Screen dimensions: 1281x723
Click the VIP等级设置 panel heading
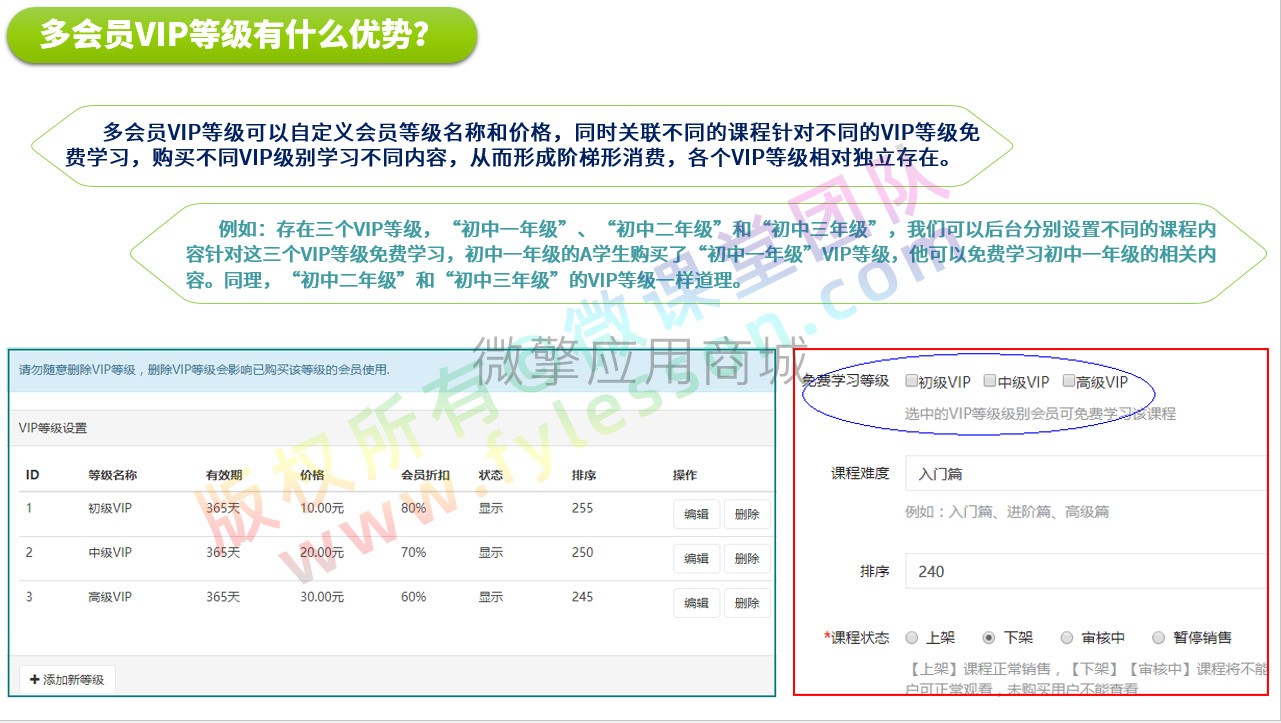[53, 428]
